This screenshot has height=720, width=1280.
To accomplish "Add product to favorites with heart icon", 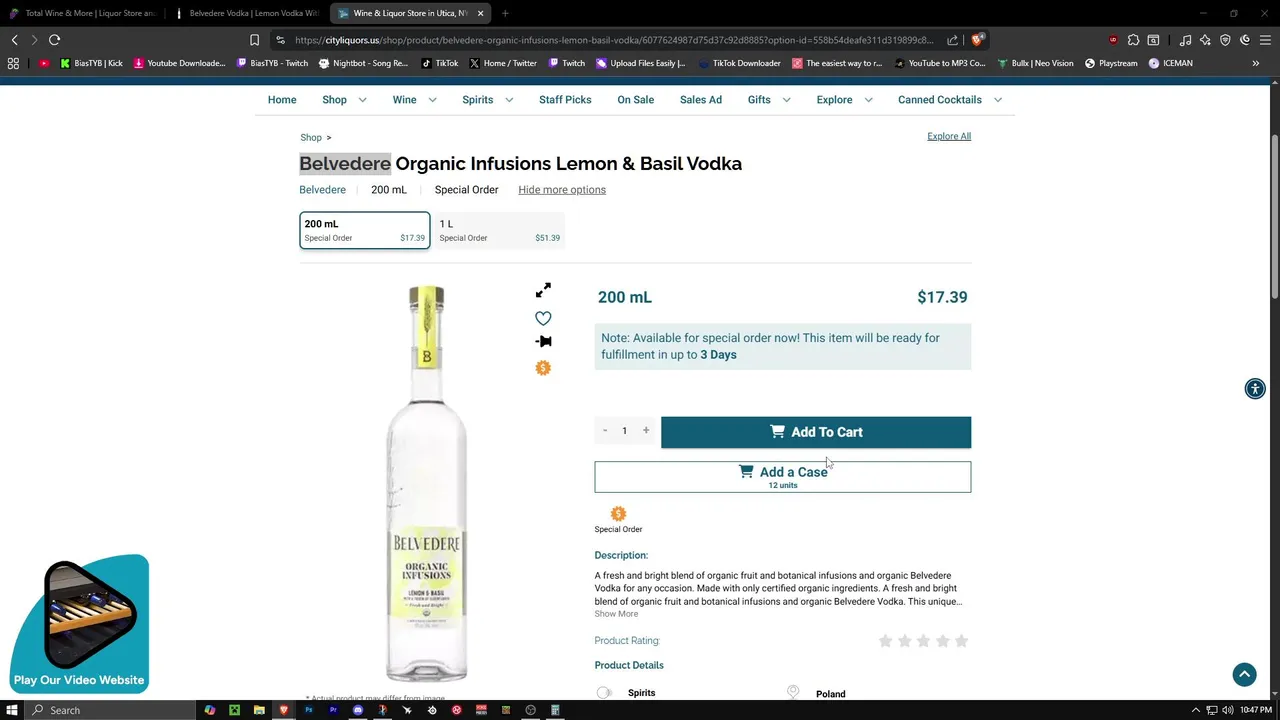I will click(x=543, y=318).
